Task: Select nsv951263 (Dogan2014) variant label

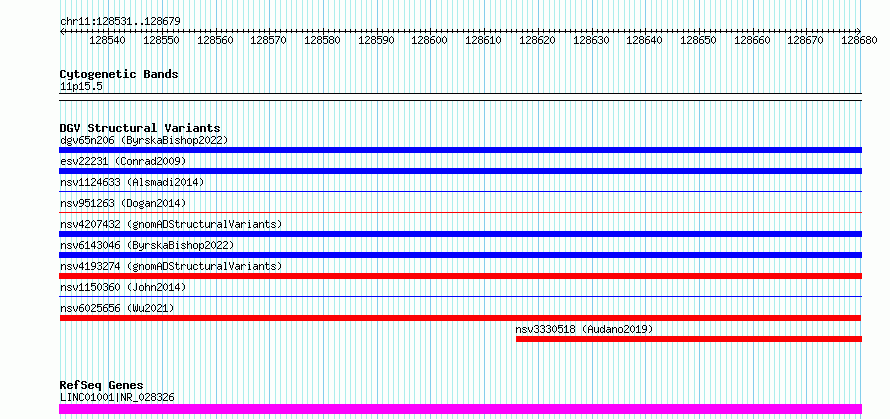Action: click(123, 203)
